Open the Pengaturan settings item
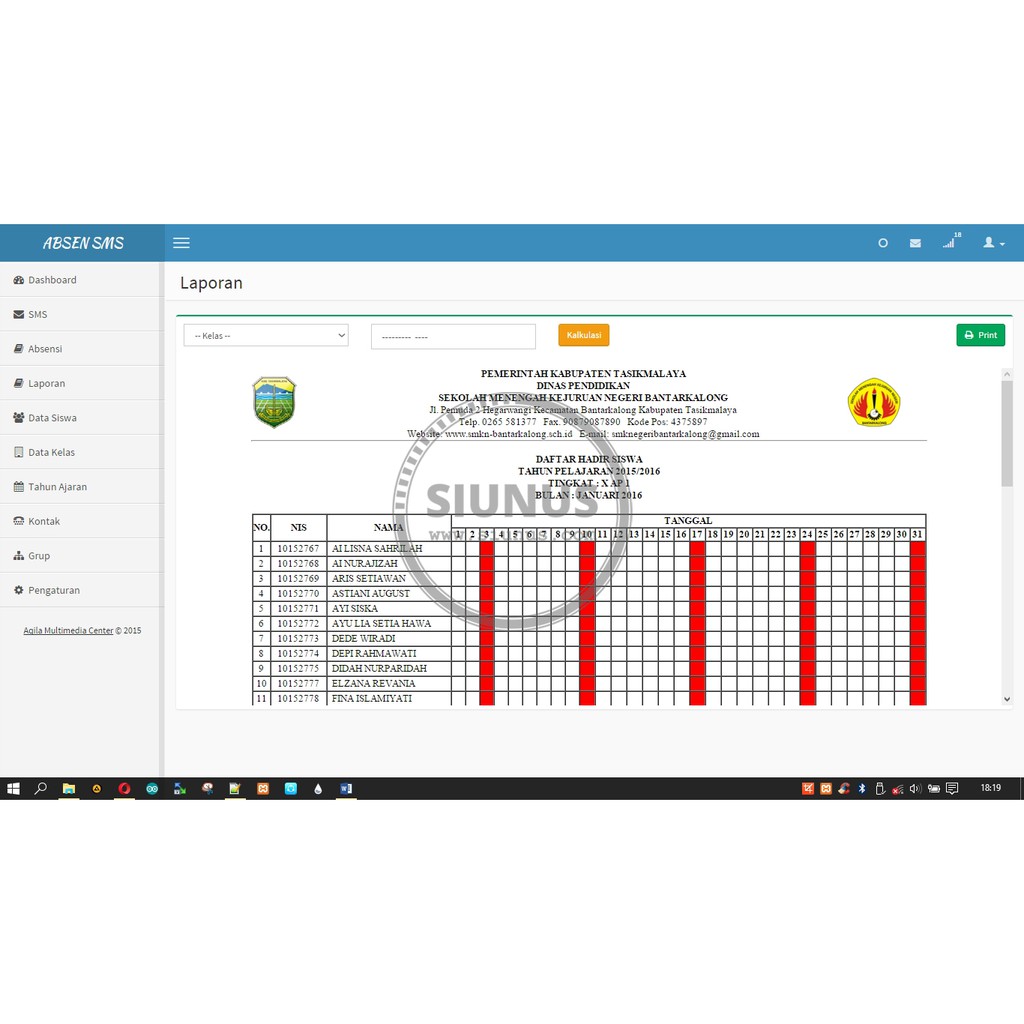Image resolution: width=1024 pixels, height=1024 pixels. point(53,590)
